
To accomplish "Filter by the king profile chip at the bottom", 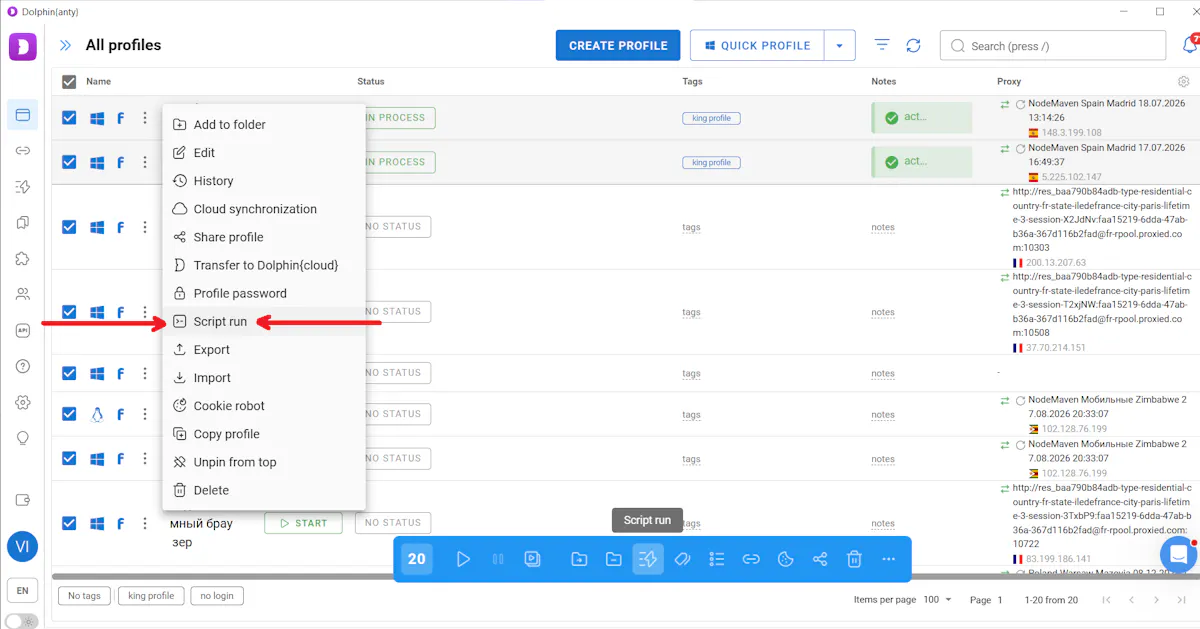I will [151, 595].
